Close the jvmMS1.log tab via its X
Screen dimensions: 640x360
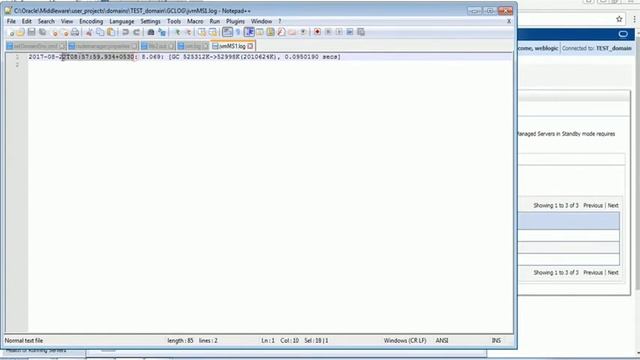(250, 47)
